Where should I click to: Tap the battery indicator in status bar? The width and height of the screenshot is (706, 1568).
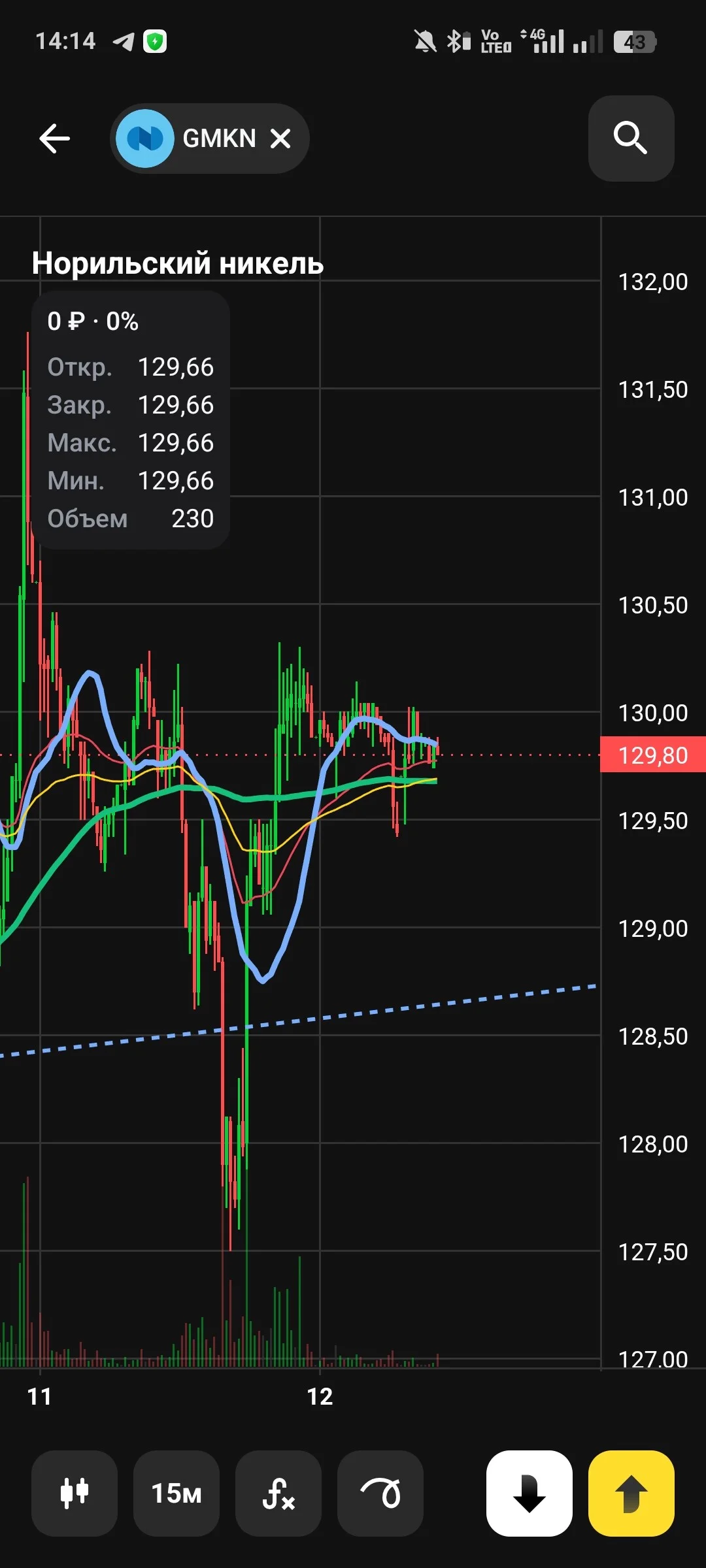(x=635, y=42)
